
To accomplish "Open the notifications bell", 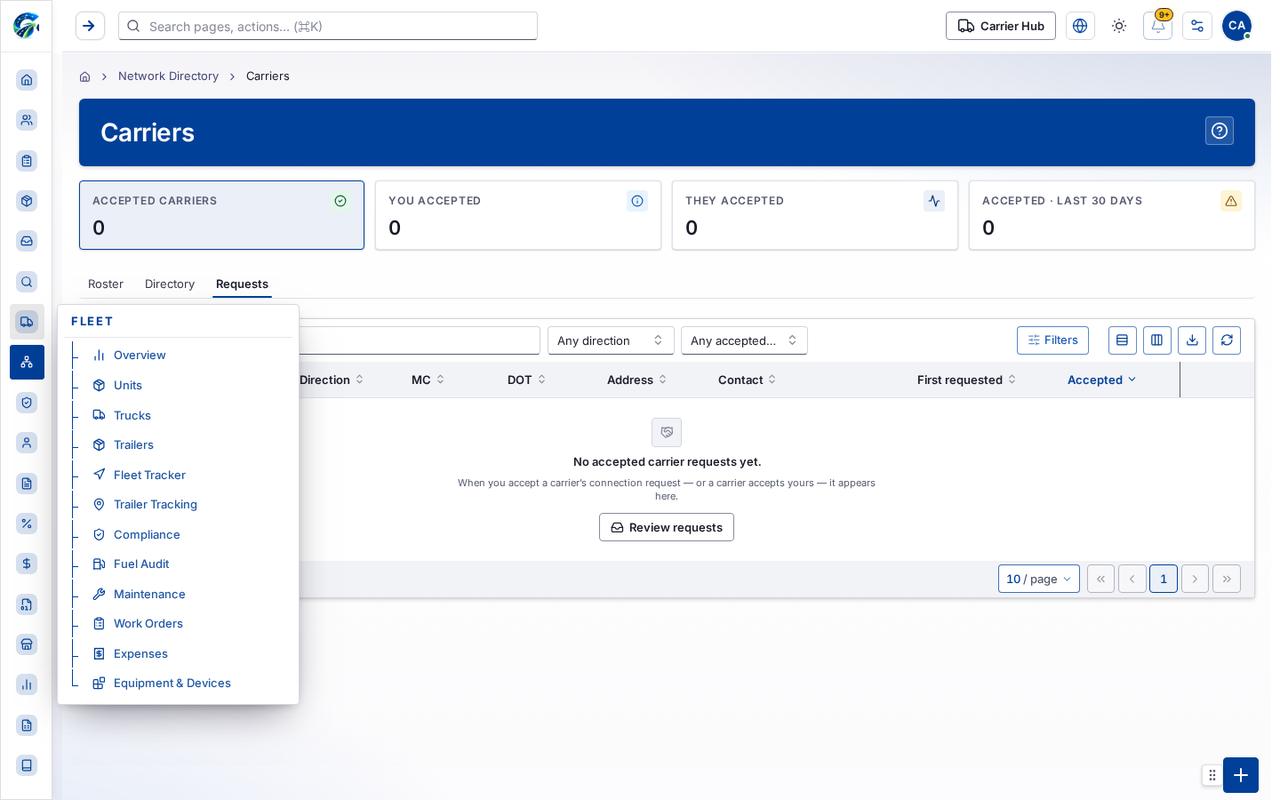I will pos(1158,26).
